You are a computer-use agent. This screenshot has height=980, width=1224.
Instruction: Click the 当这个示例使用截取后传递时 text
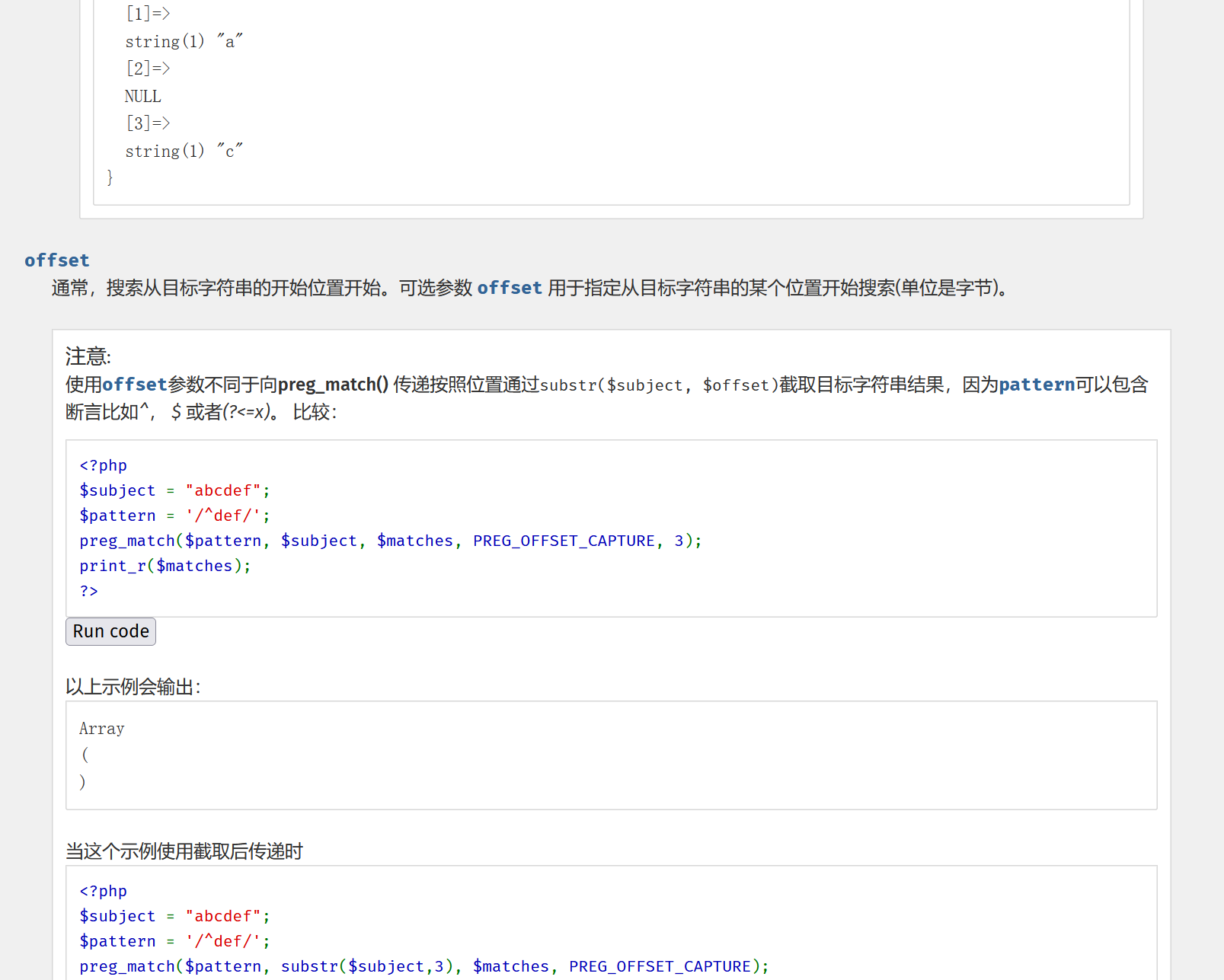coord(184,851)
